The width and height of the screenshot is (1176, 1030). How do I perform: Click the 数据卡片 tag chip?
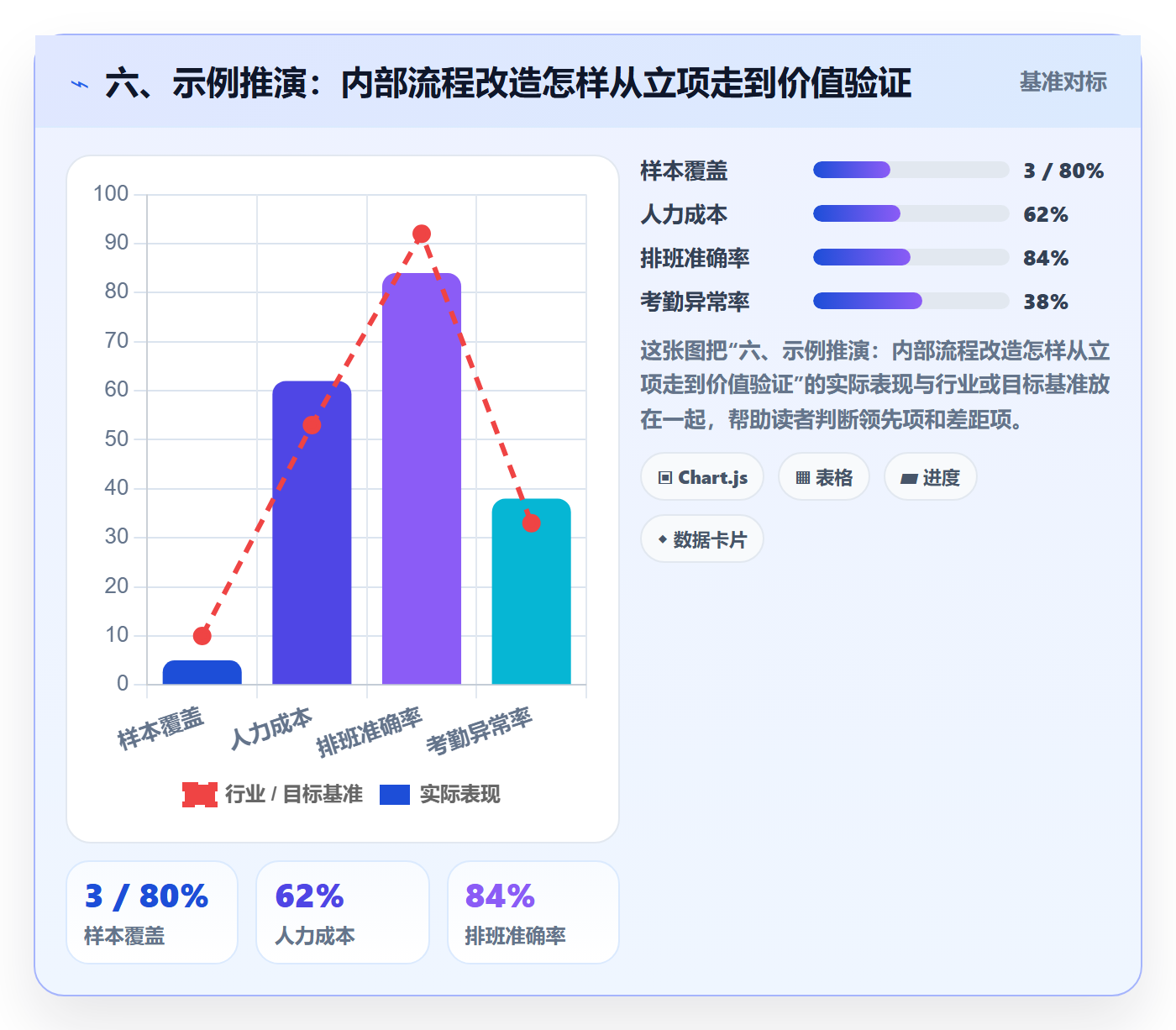pos(702,539)
